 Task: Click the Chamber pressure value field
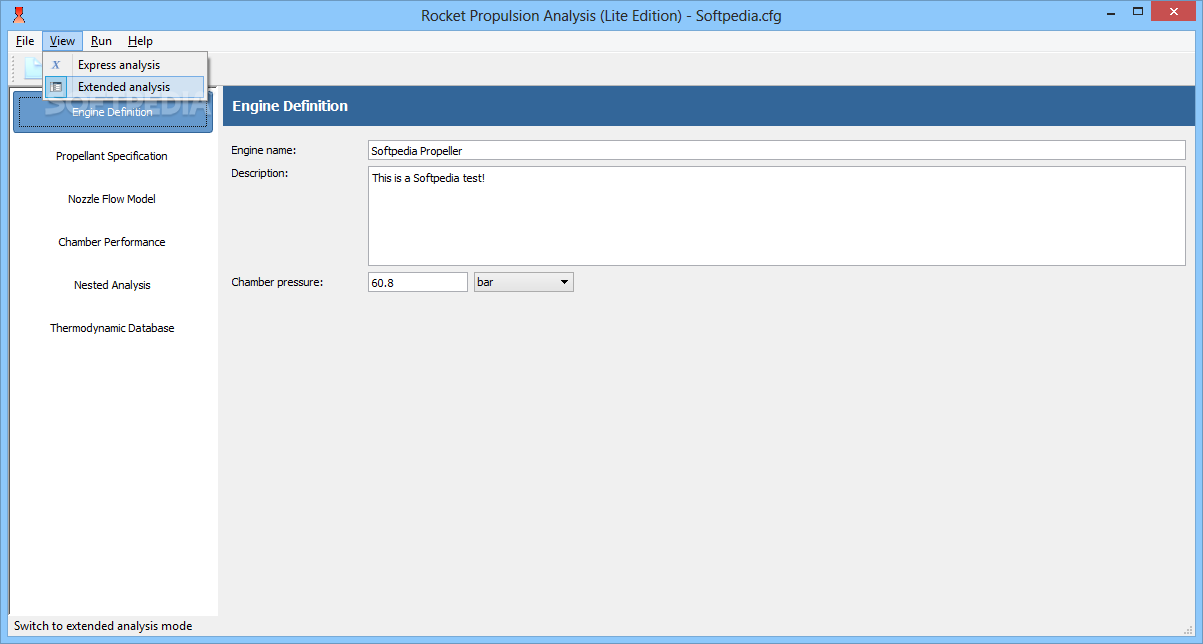418,282
